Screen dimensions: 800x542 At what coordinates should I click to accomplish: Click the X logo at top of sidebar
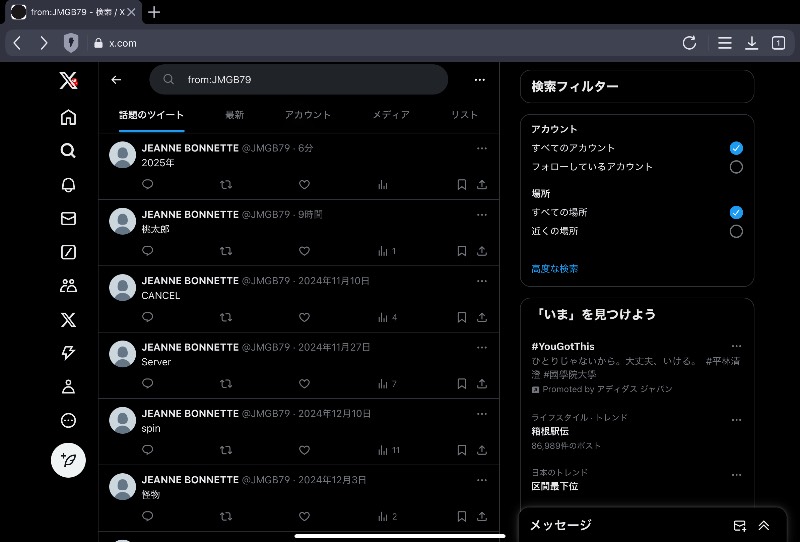68,80
